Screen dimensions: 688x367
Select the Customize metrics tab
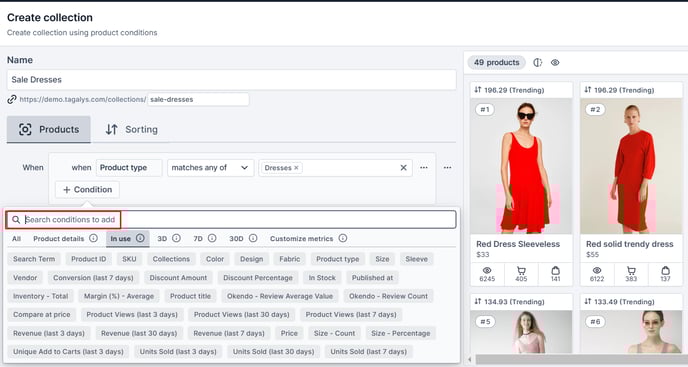click(301, 239)
